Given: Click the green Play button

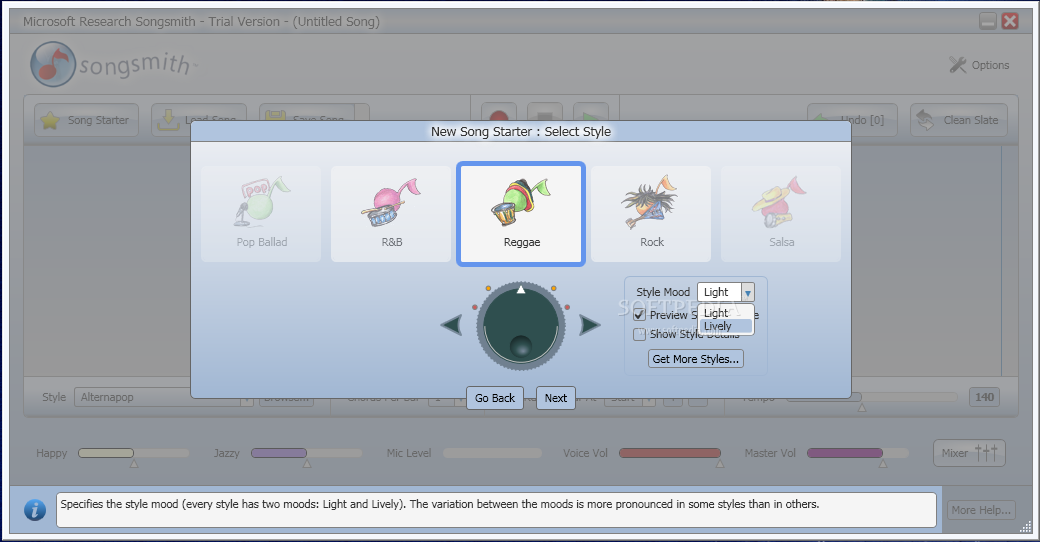Looking at the screenshot, I should pyautogui.click(x=591, y=112).
